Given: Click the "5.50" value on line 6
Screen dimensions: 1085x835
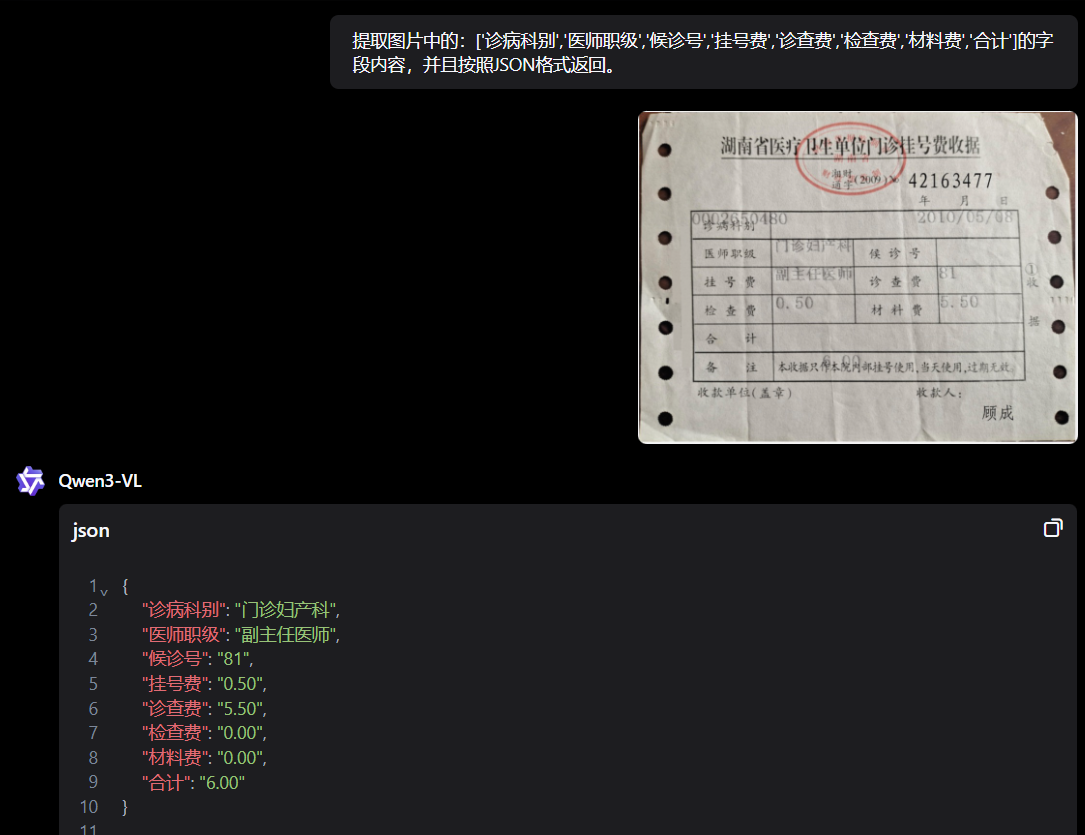Looking at the screenshot, I should click(x=239, y=708).
